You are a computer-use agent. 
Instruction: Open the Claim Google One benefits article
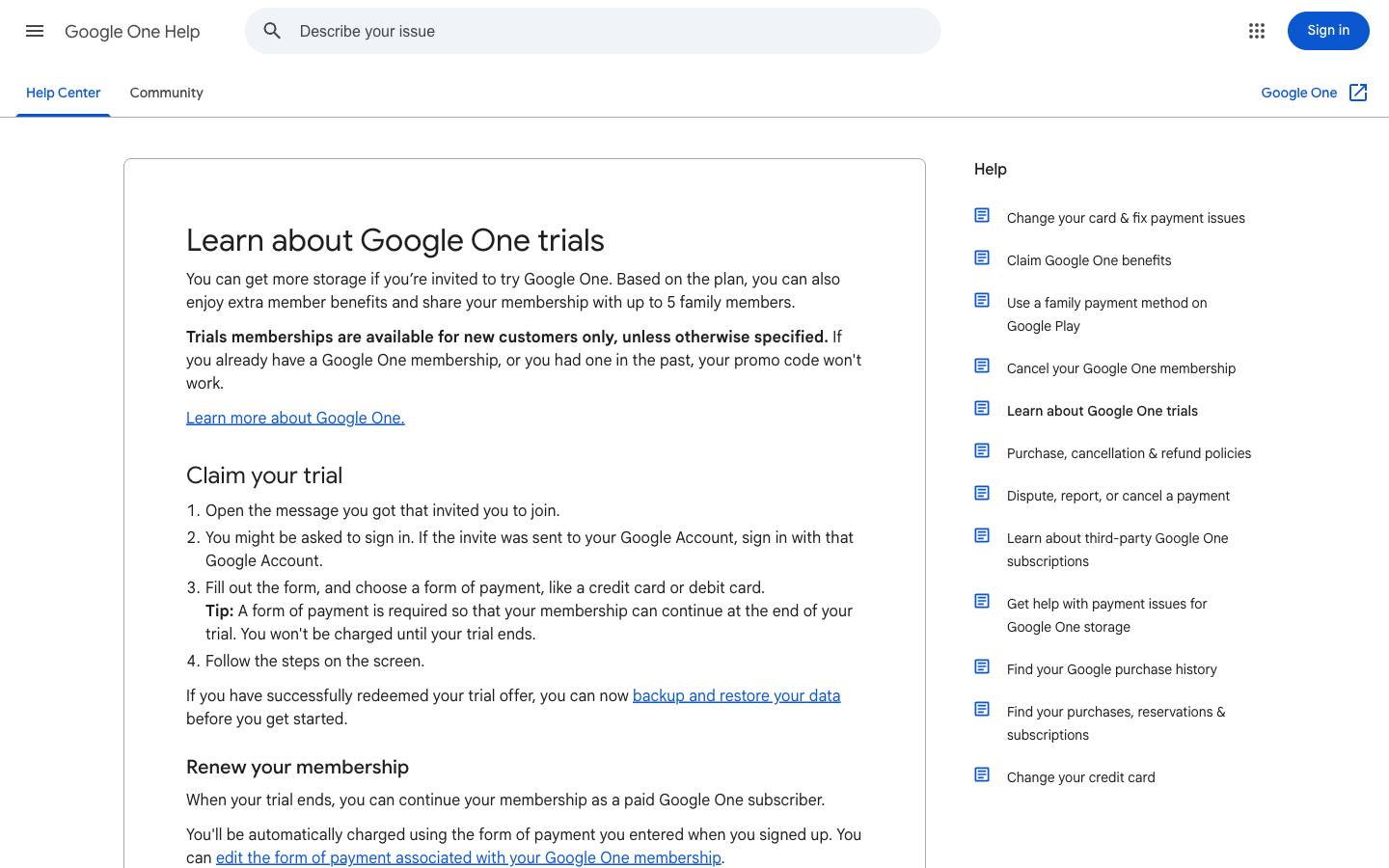(1089, 260)
